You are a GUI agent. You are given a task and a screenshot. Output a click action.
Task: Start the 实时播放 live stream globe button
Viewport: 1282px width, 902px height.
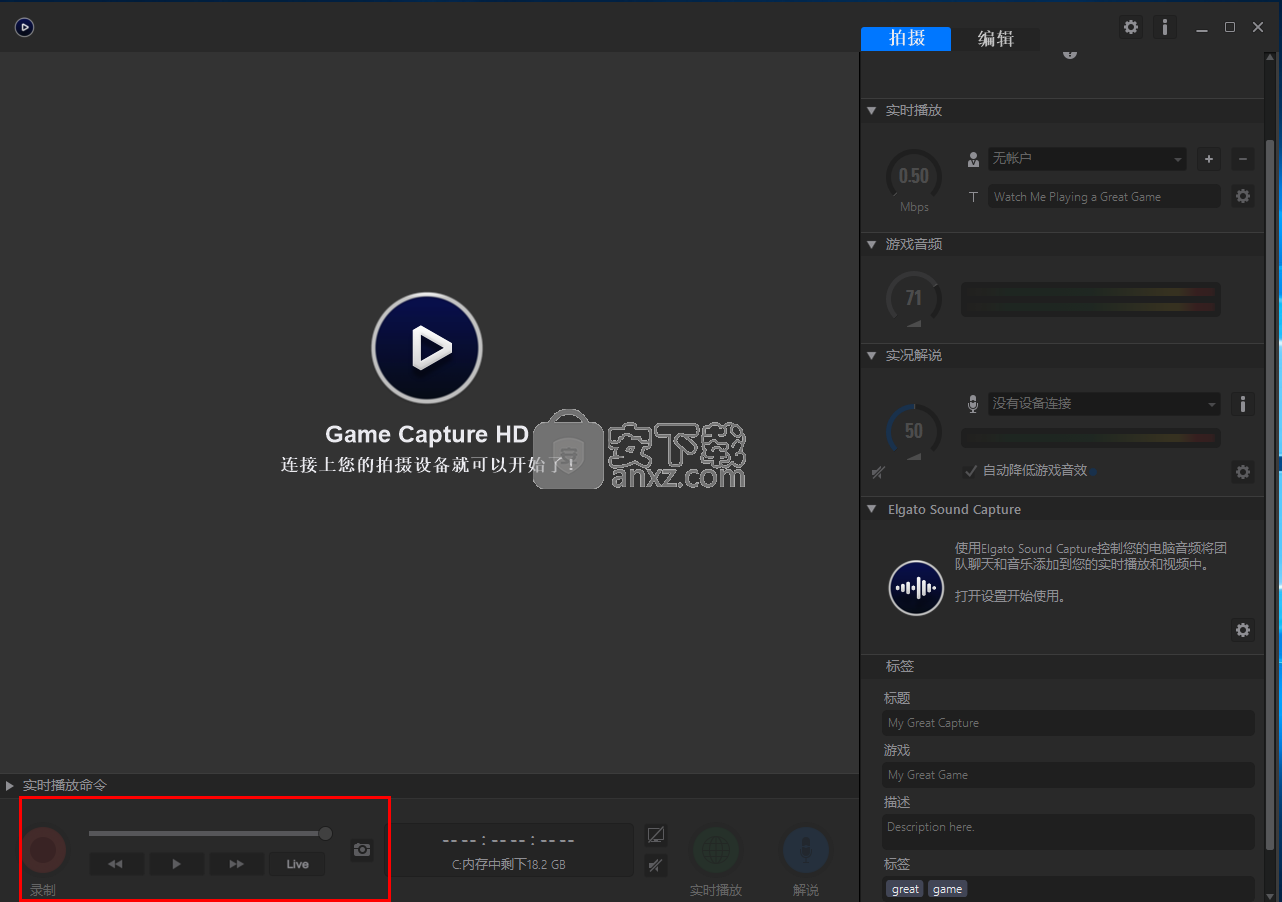click(x=716, y=849)
